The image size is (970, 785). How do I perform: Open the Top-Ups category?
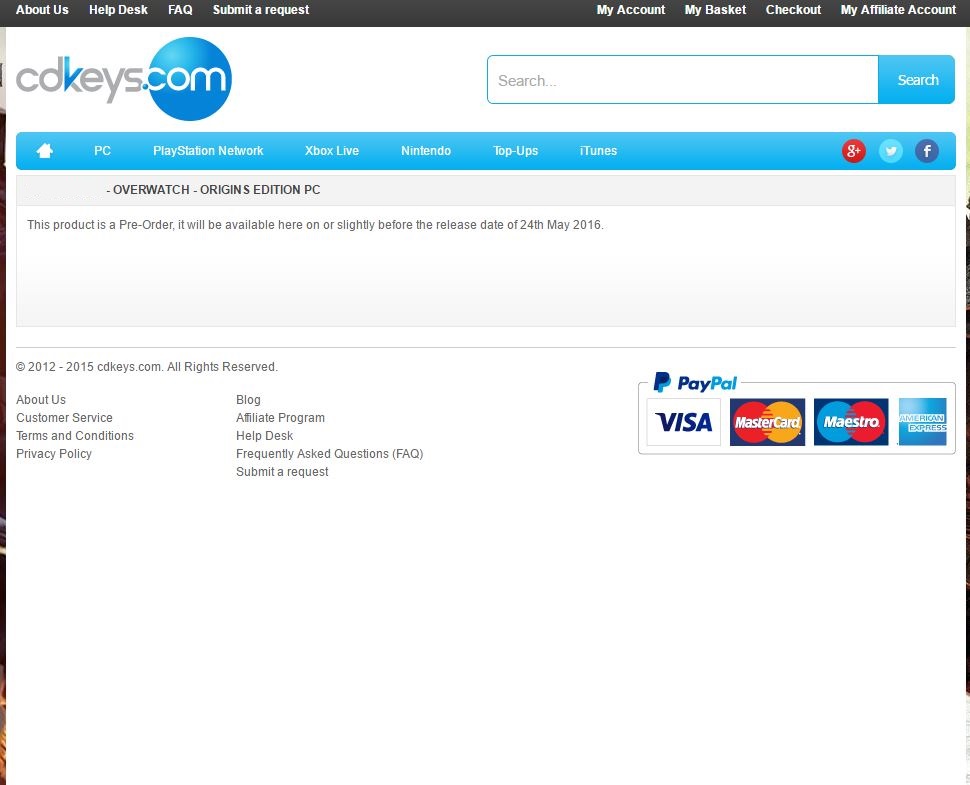pos(515,151)
